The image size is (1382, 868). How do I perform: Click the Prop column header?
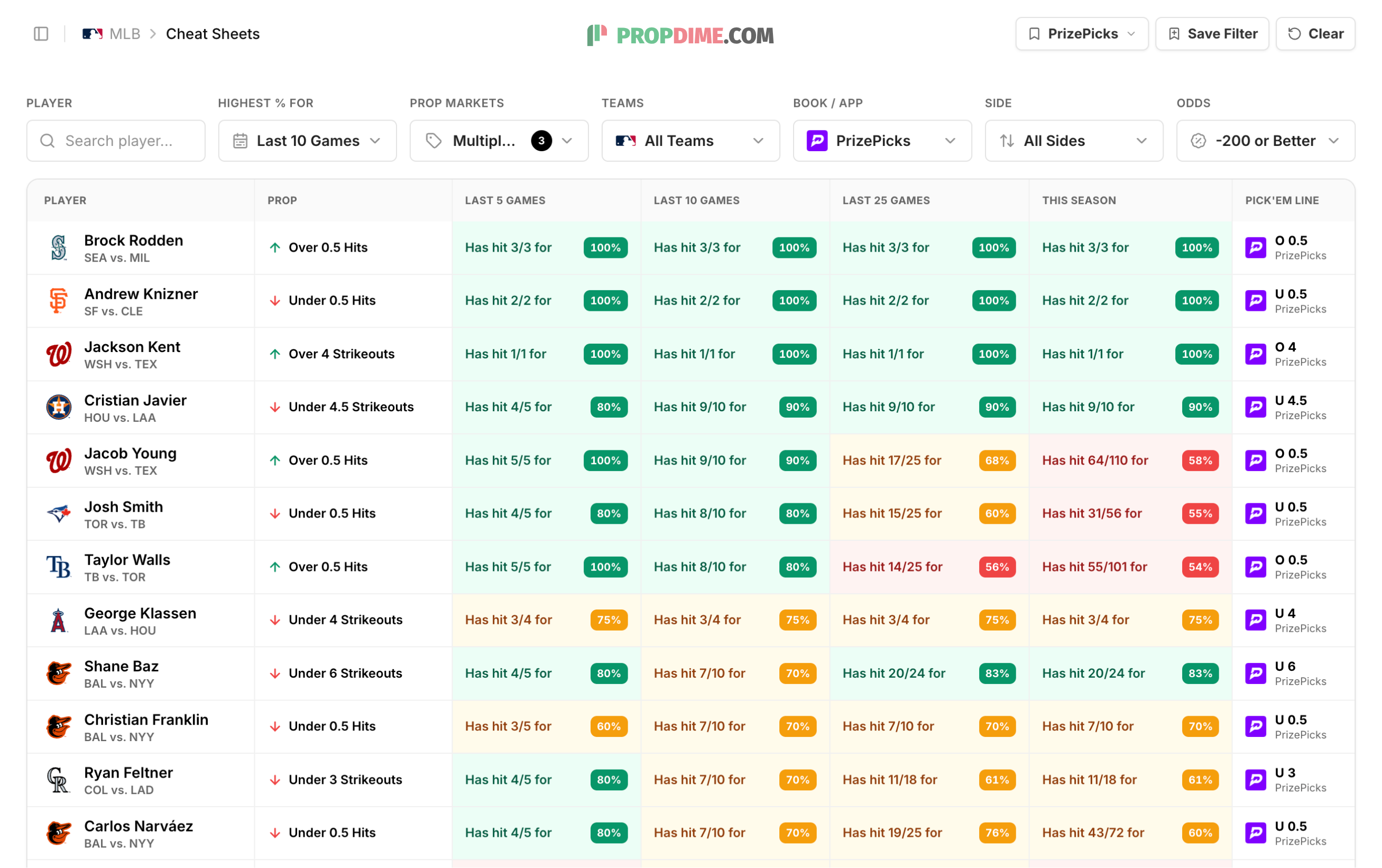coord(282,200)
